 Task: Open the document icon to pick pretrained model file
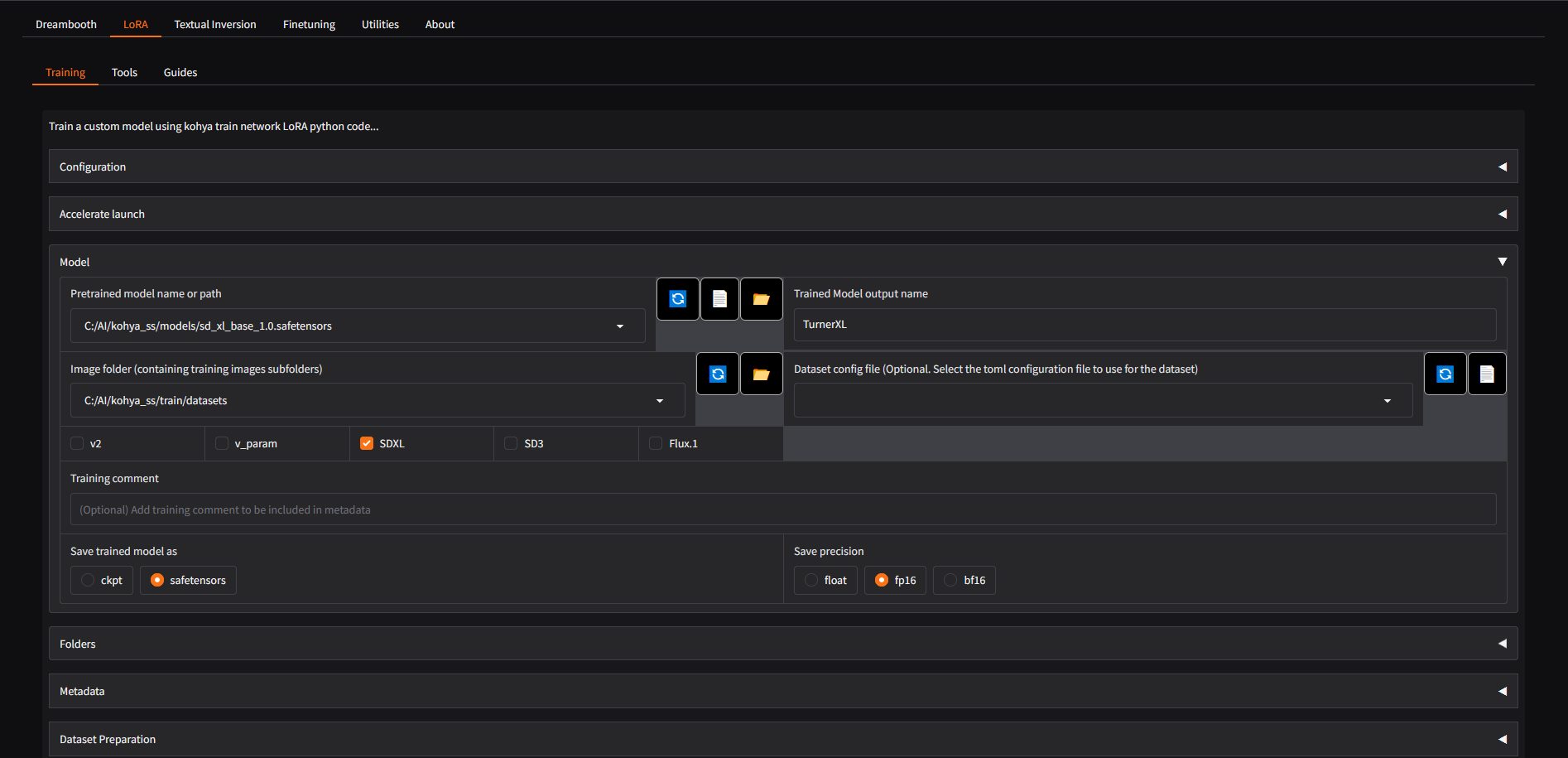click(719, 298)
